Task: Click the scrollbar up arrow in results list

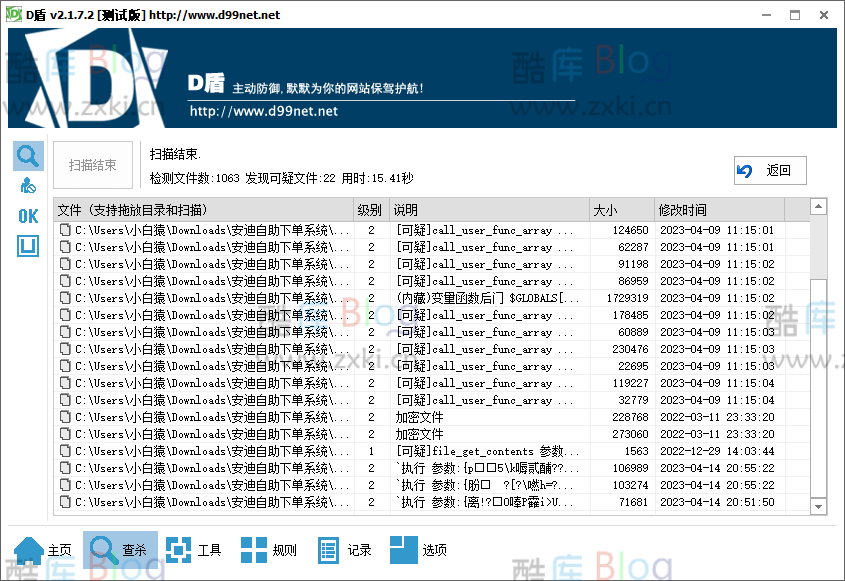Action: 818,207
